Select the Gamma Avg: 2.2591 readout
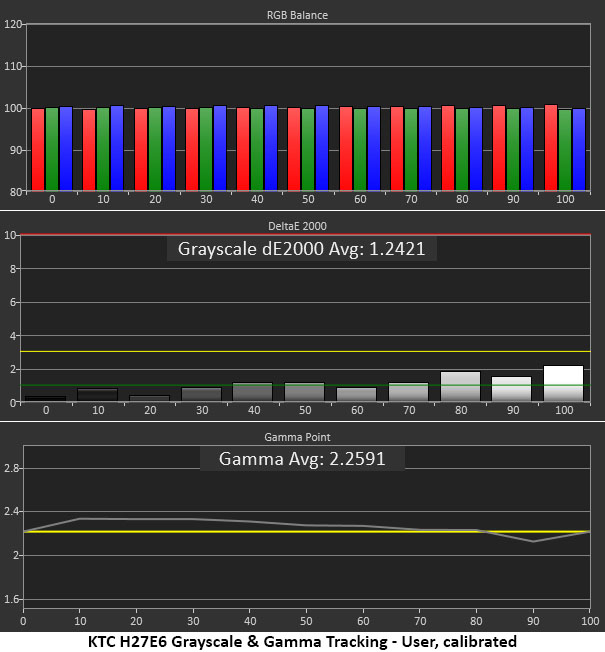The height and width of the screenshot is (652, 605). point(302,459)
